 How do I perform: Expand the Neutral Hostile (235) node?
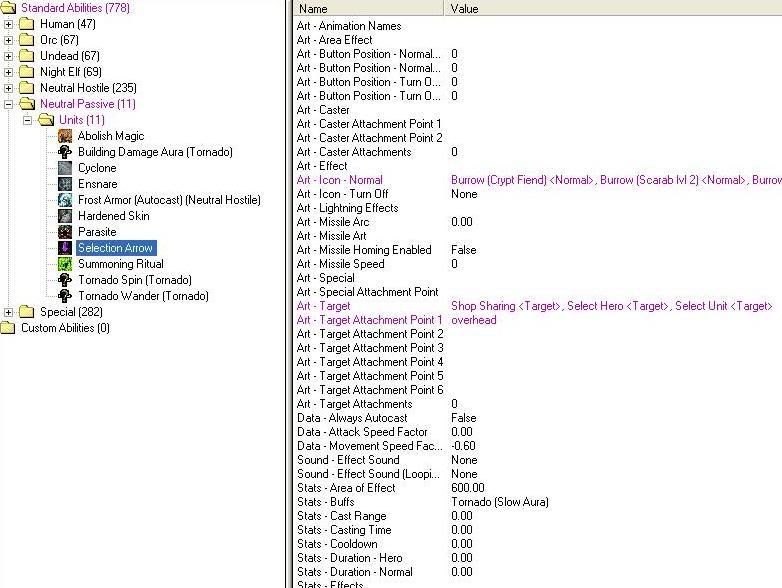[x=8, y=88]
